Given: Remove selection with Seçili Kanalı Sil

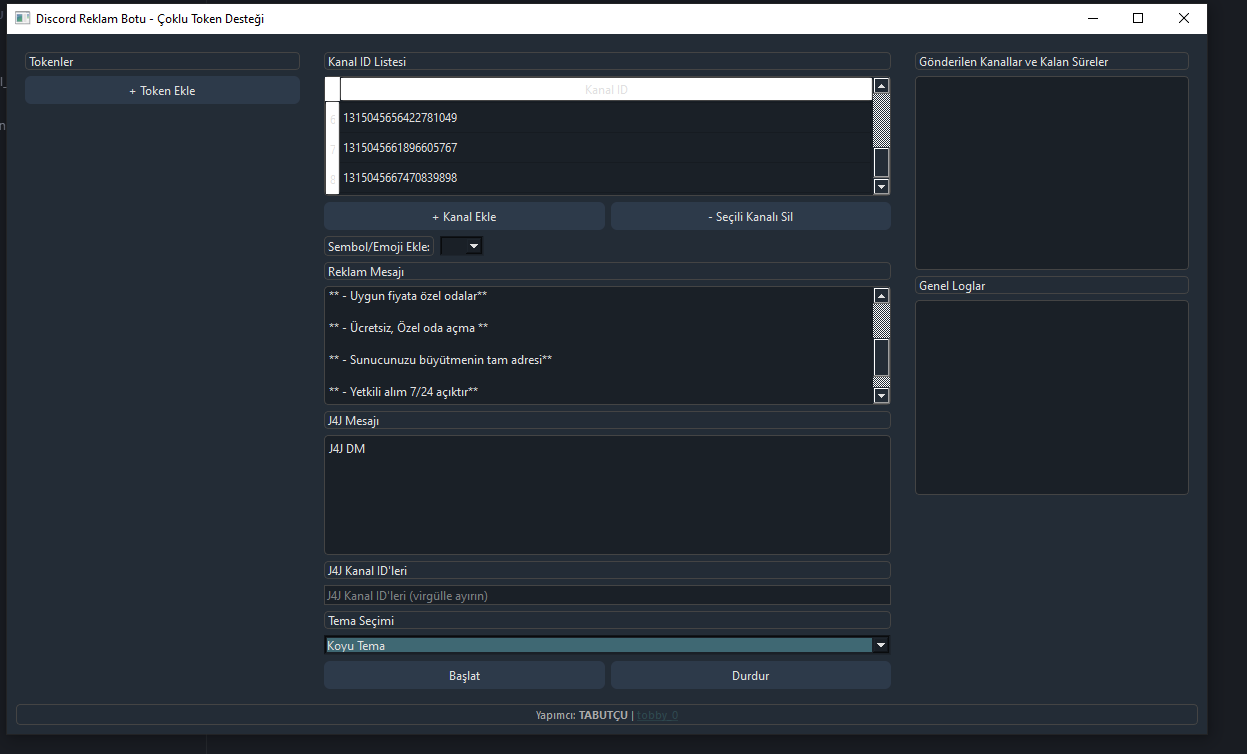Looking at the screenshot, I should tap(750, 216).
